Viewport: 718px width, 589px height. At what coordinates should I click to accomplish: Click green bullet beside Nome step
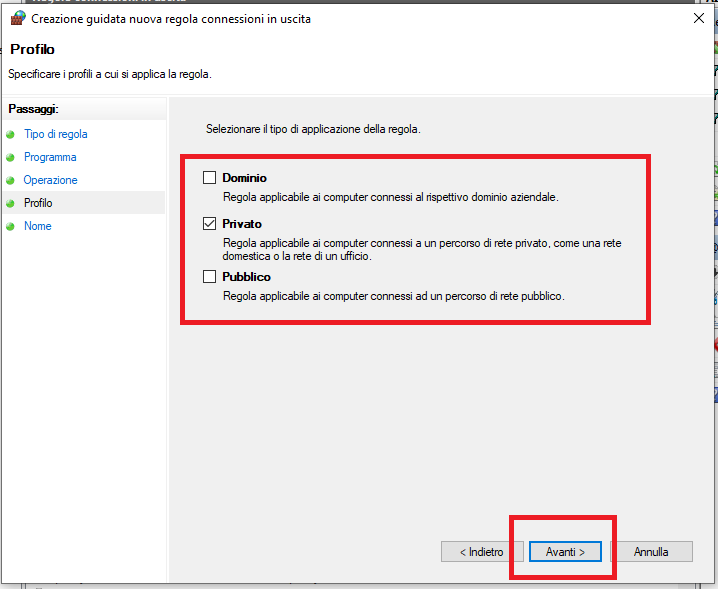[x=11, y=226]
